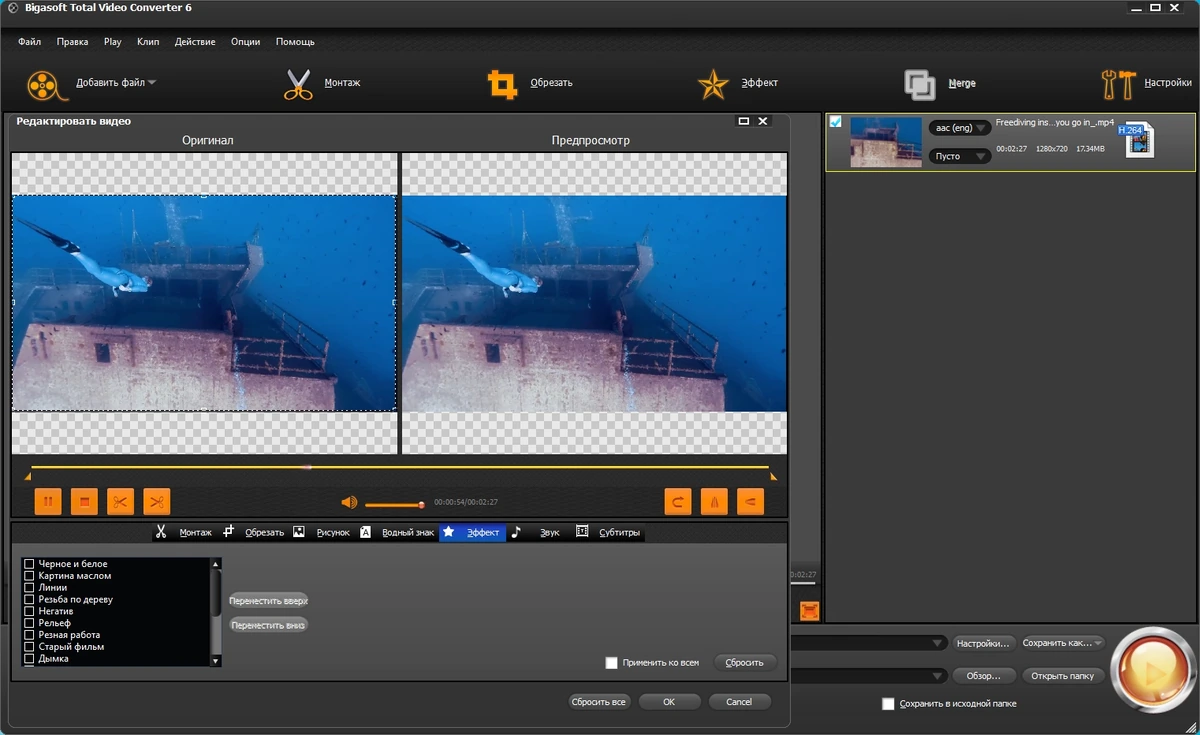Click the Сбросить все button
Viewport: 1200px width, 735px height.
[599, 702]
